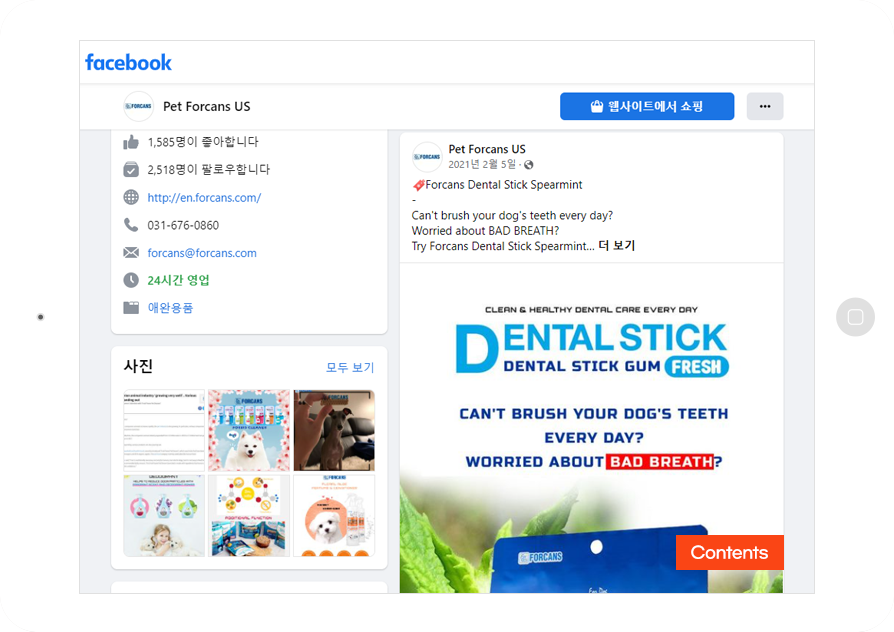Image resolution: width=894 pixels, height=632 pixels.
Task: Click the globe website icon
Action: (x=131, y=197)
